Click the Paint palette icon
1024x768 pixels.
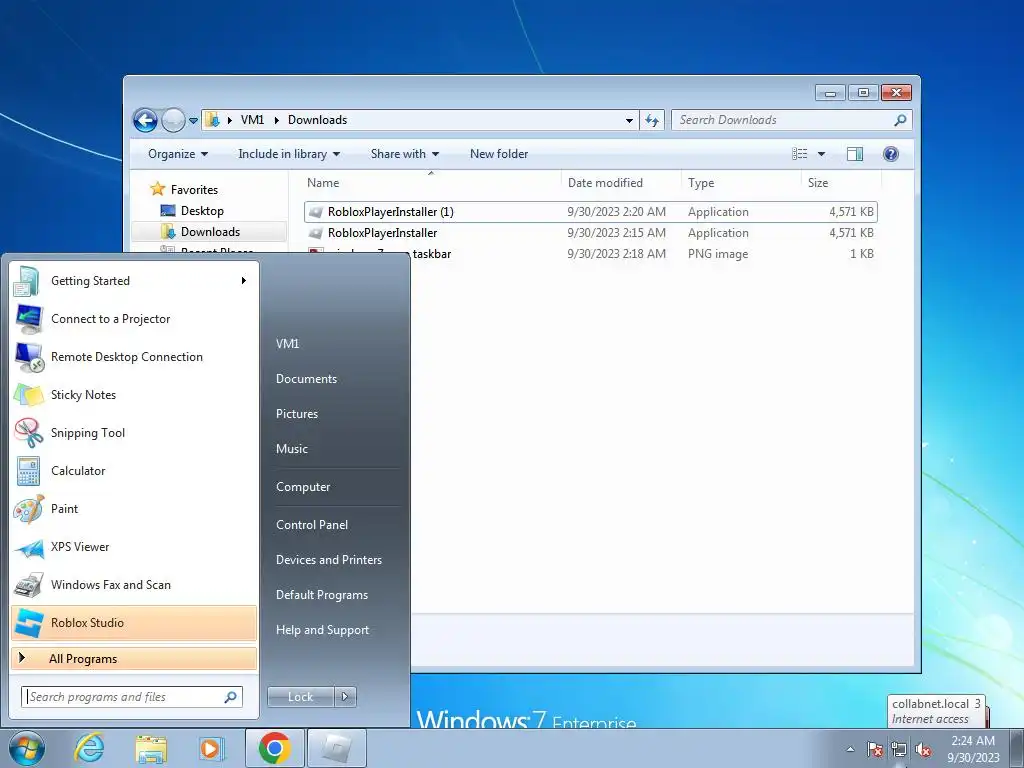28,509
